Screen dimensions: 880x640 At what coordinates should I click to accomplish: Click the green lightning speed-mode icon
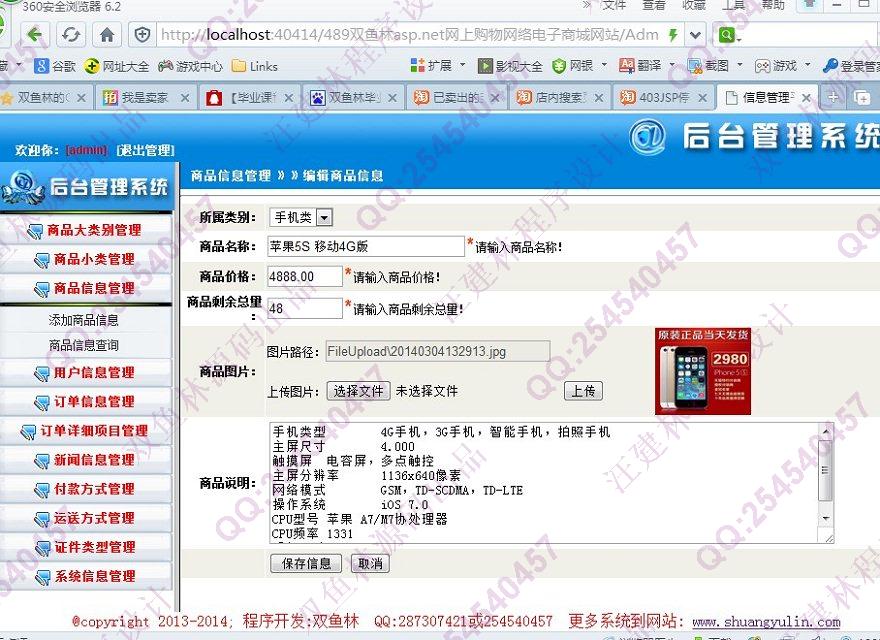pyautogui.click(x=673, y=35)
